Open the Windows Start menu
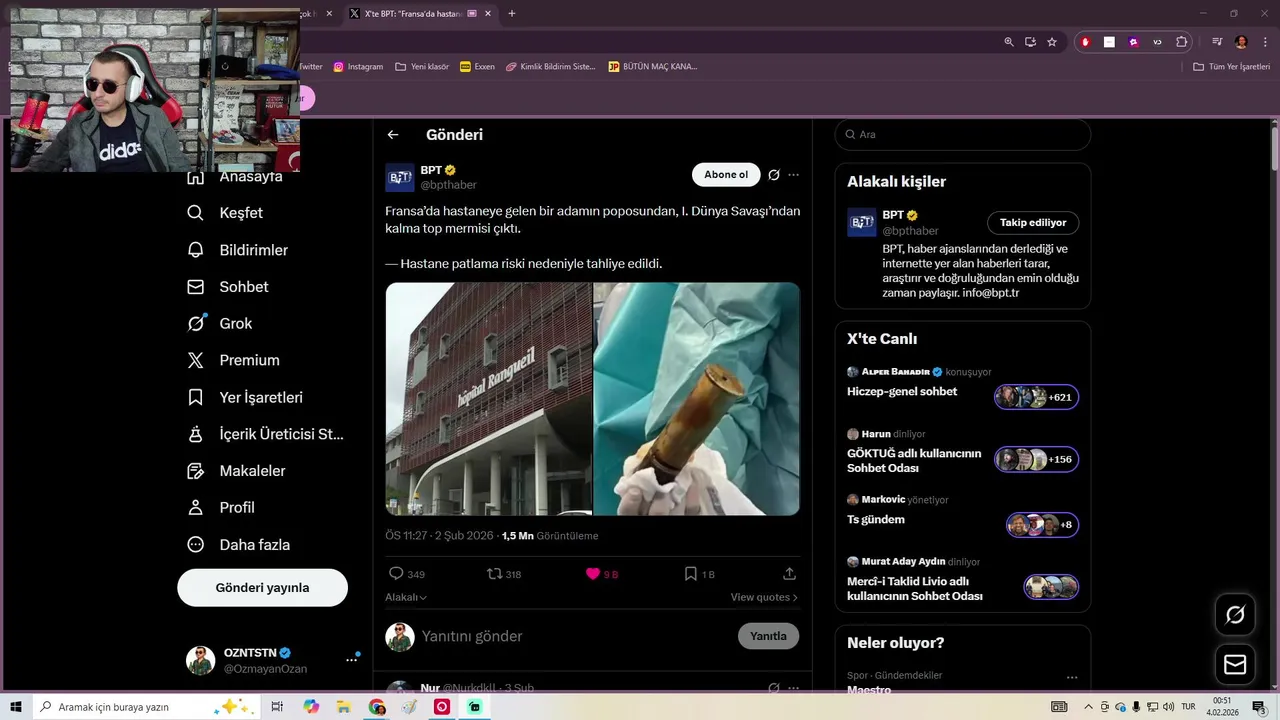The width and height of the screenshot is (1280, 720). pyautogui.click(x=16, y=707)
